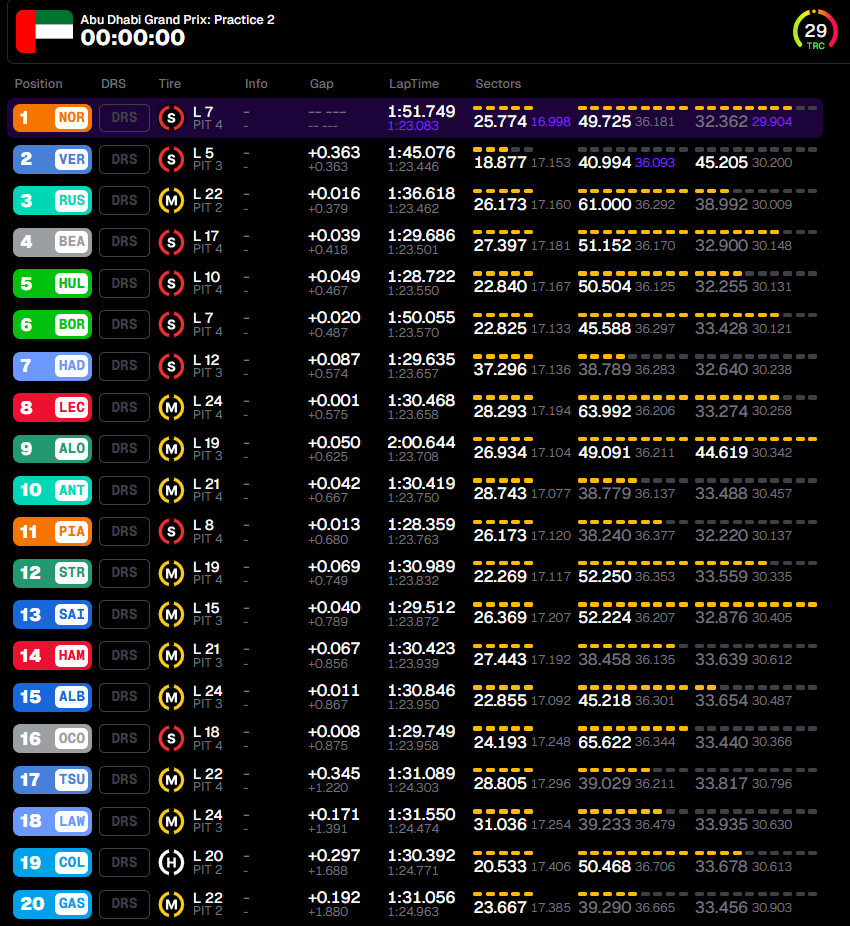850x926 pixels.
Task: Click the DRS indicator for GAS
Action: 124,904
